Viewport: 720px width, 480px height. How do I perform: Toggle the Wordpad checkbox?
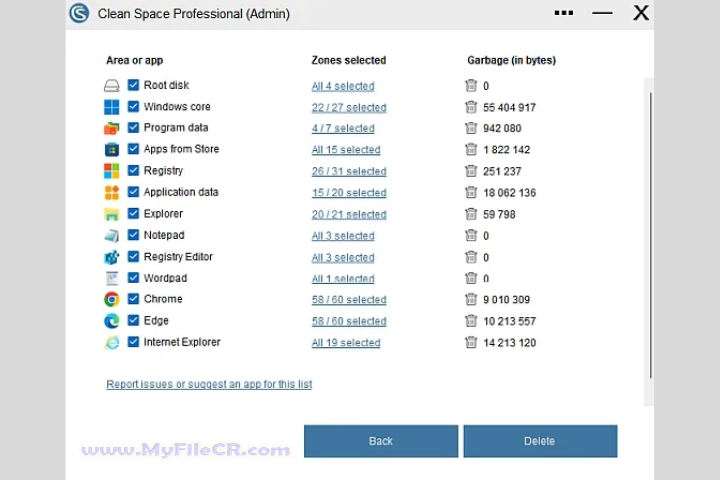click(x=133, y=278)
